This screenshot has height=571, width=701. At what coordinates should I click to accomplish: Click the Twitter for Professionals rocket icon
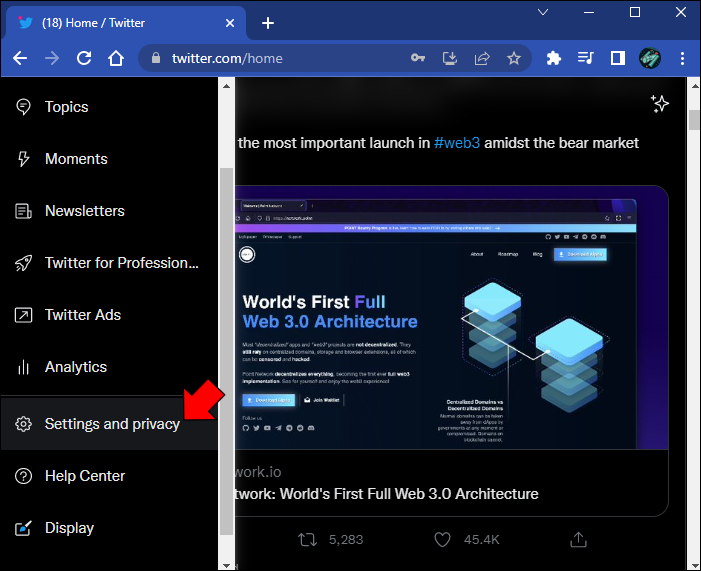(24, 263)
